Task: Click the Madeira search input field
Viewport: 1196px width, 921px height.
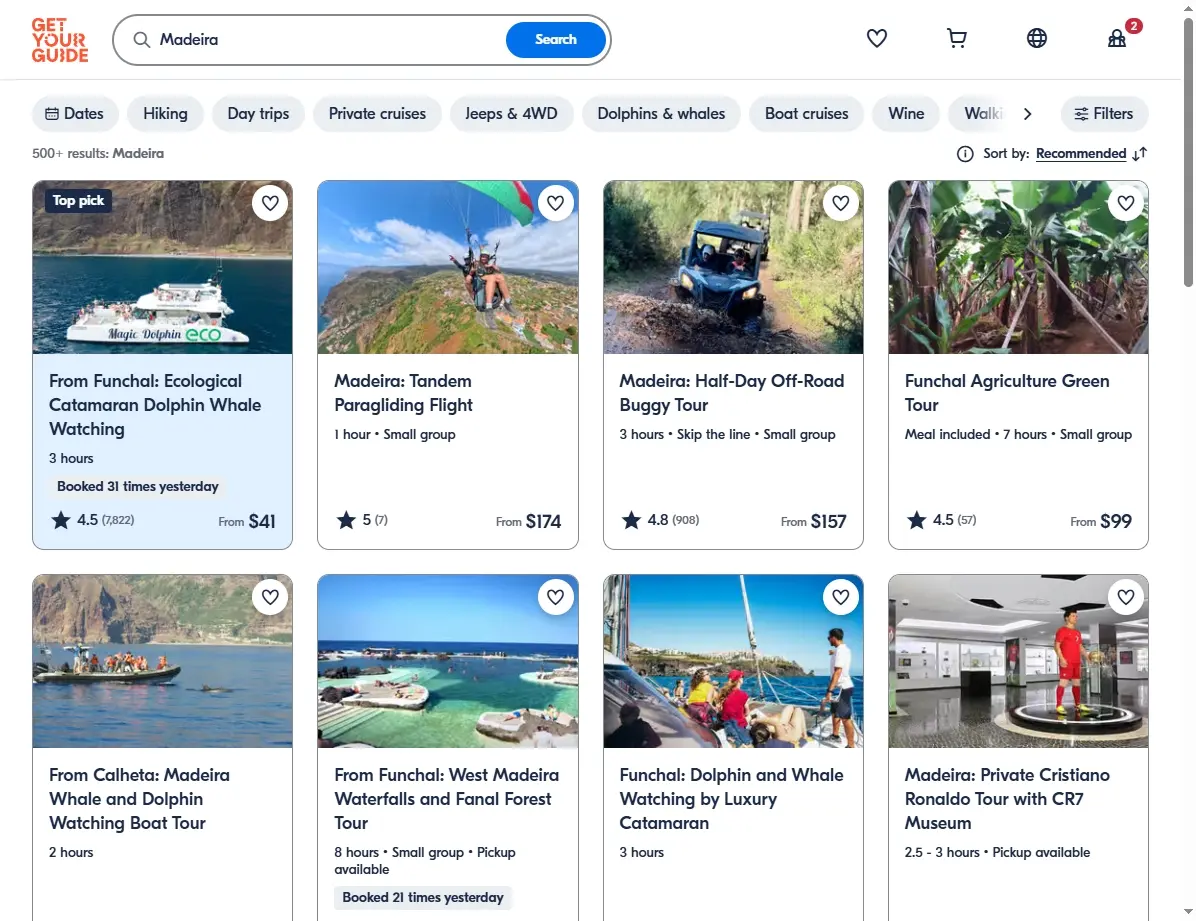Action: 328,40
